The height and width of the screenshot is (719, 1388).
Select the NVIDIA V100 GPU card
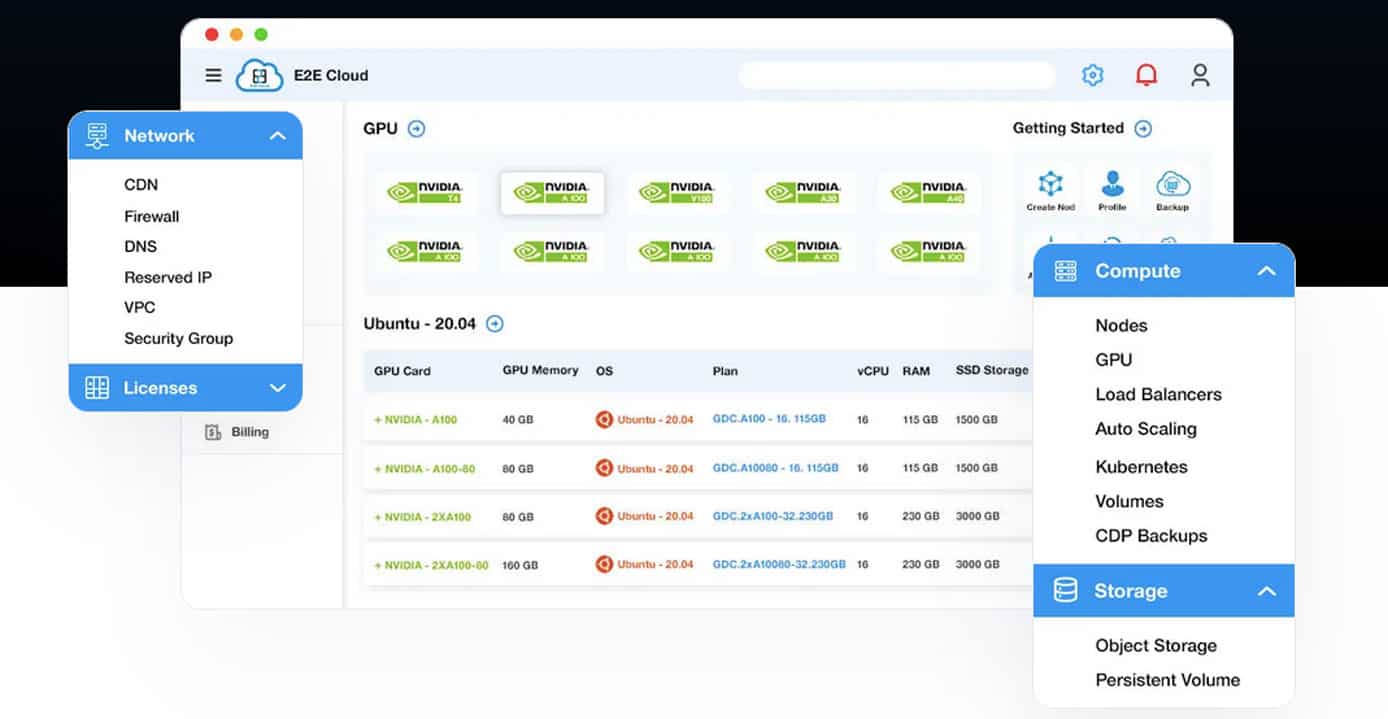point(678,192)
